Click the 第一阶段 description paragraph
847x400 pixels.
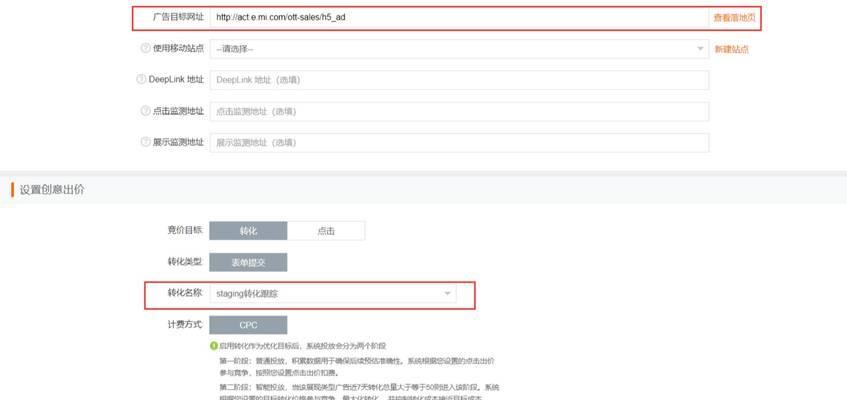tap(357, 366)
